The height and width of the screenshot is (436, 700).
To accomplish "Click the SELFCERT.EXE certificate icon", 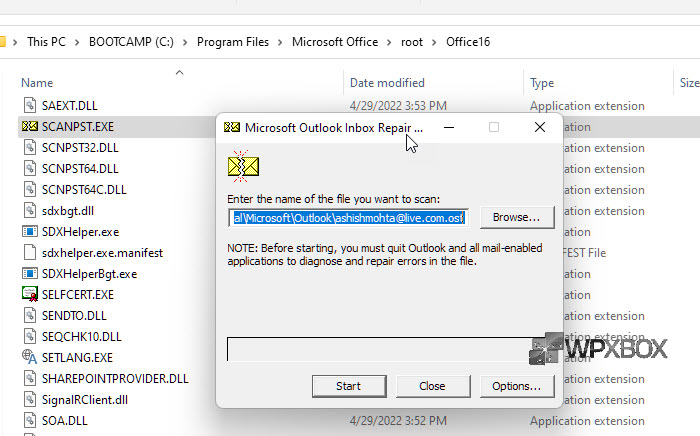I will [30, 295].
